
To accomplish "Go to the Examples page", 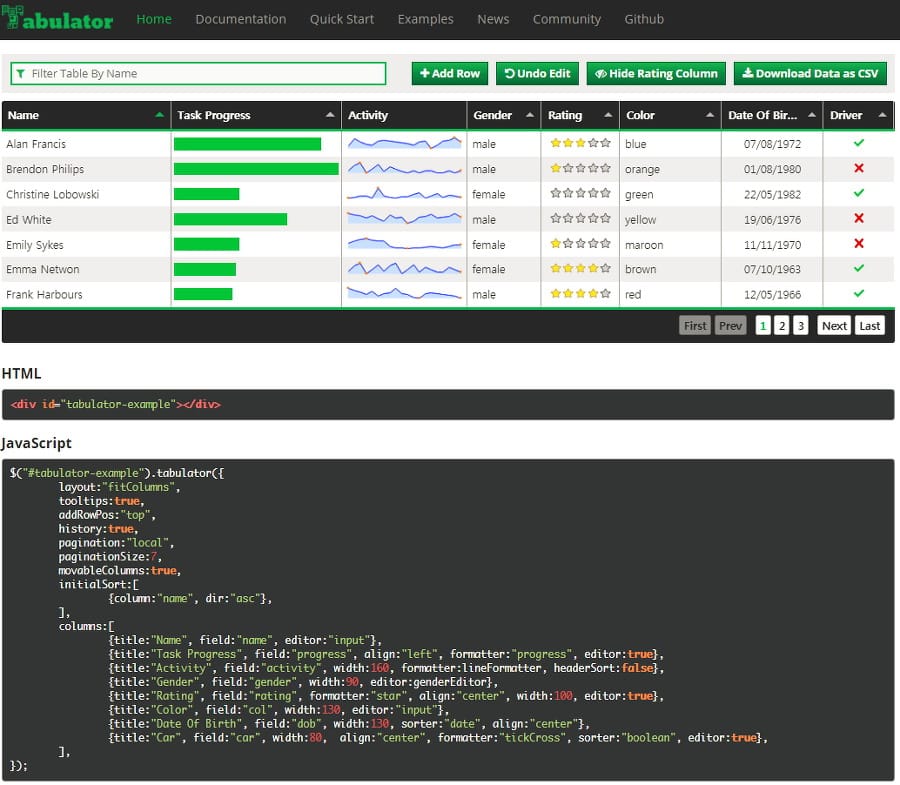I will pos(425,19).
